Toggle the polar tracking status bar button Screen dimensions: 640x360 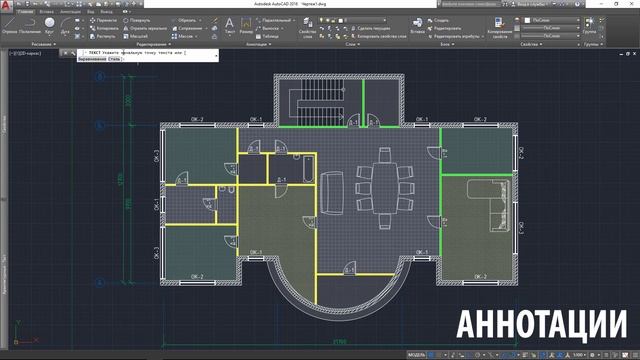pos(478,355)
